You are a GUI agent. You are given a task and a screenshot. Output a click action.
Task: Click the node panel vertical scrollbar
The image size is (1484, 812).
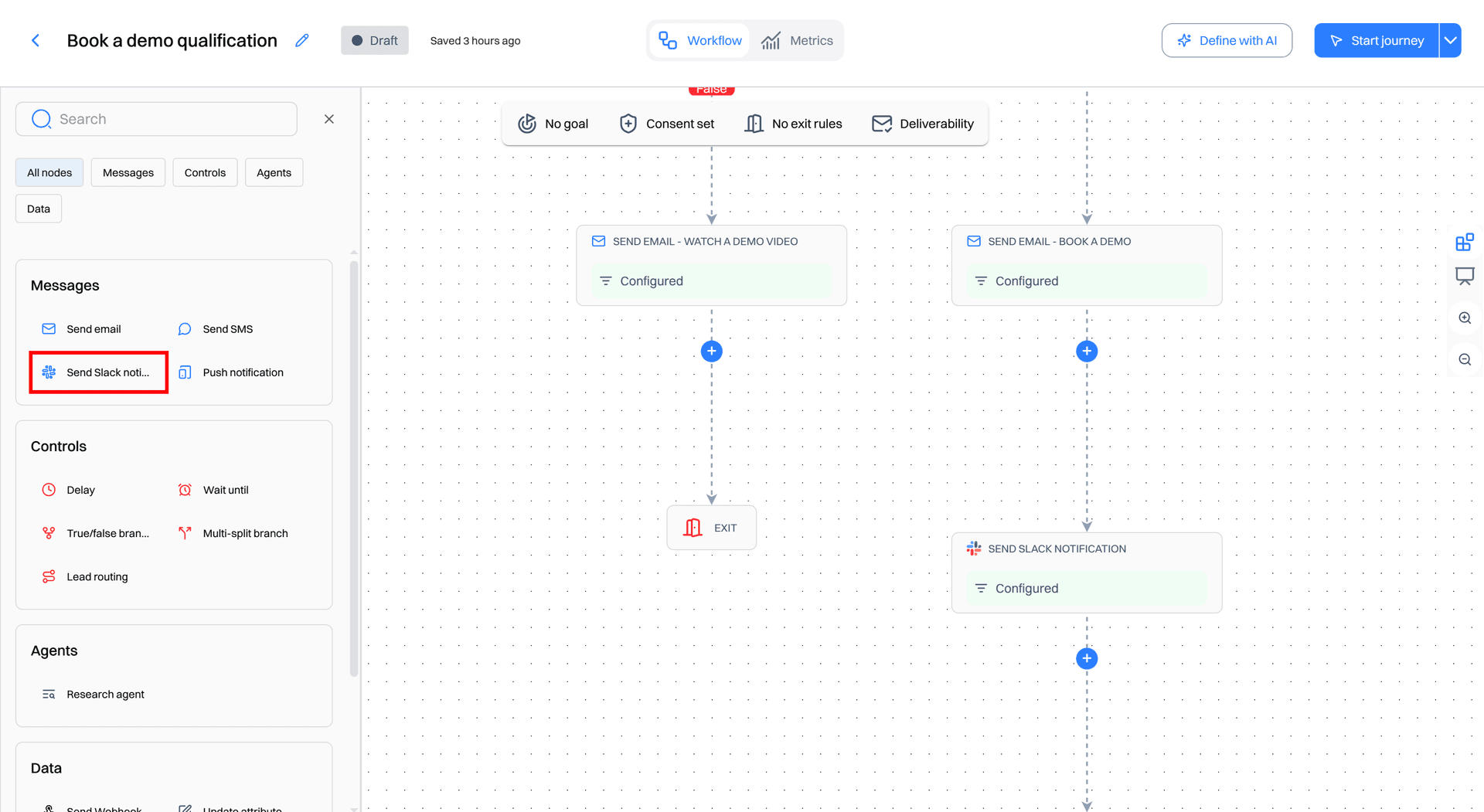coord(354,468)
